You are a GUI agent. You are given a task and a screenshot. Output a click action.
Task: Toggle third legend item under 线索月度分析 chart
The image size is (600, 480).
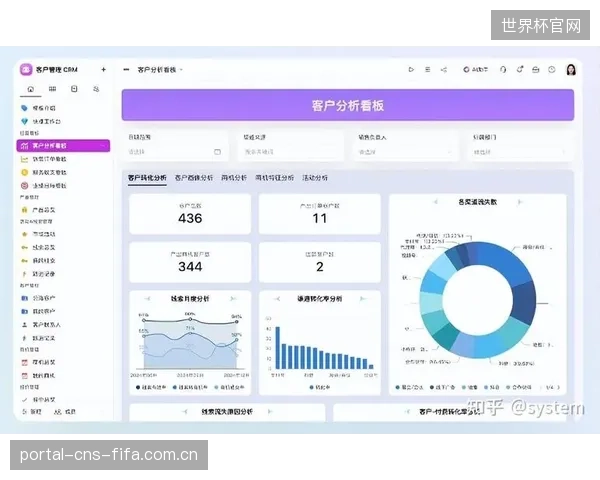[x=229, y=387]
